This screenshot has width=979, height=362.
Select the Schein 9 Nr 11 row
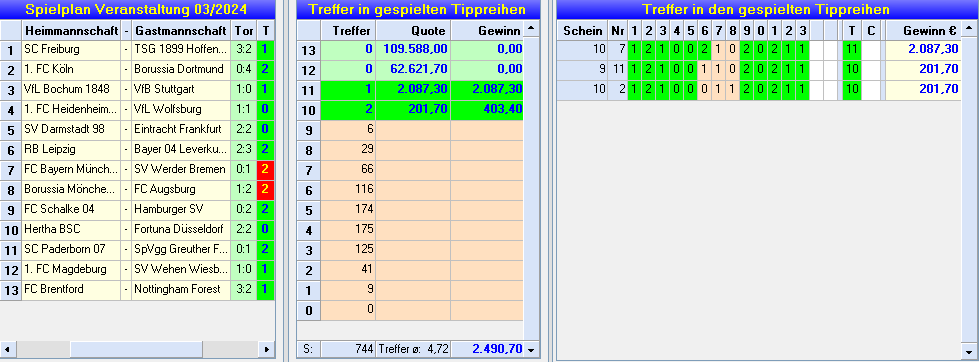pos(758,71)
